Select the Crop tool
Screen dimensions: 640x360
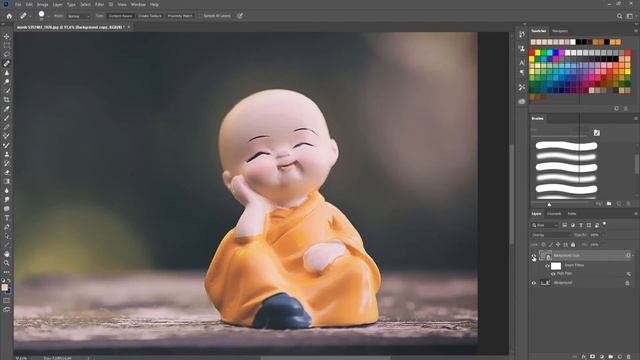[x=7, y=100]
